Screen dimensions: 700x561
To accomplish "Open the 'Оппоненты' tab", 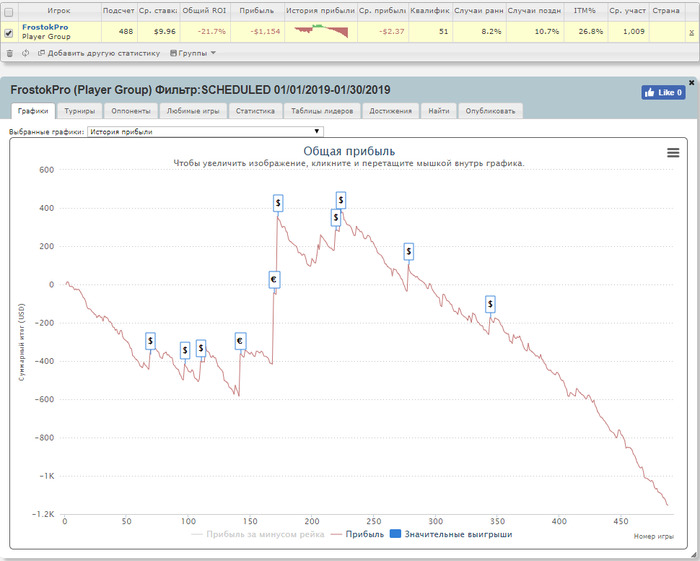I will pyautogui.click(x=131, y=111).
